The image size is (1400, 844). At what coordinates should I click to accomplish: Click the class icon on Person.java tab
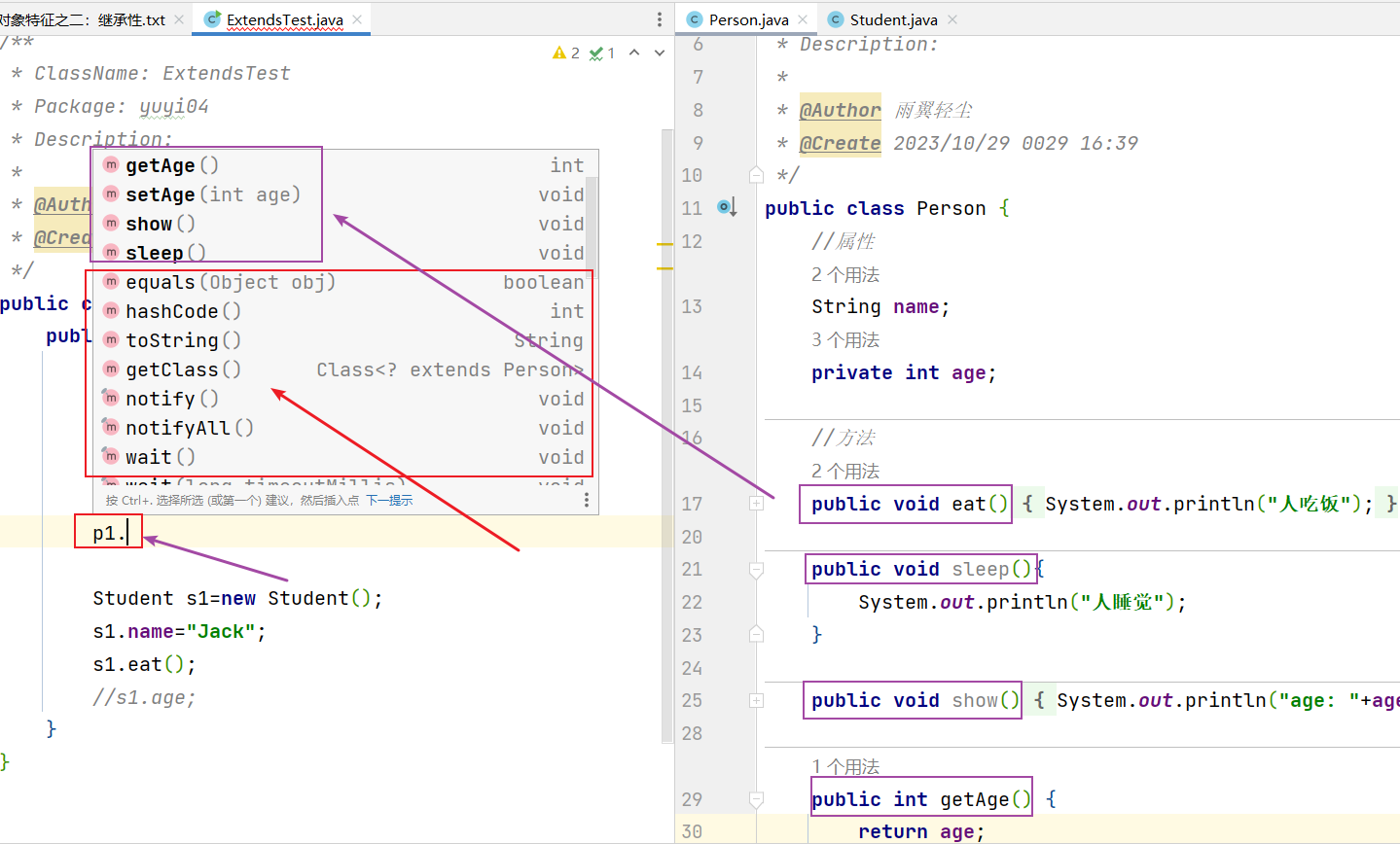[694, 19]
